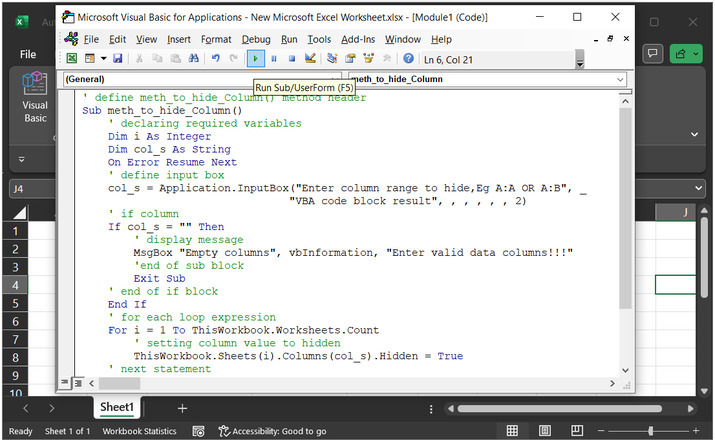Click the green Share button in Excel
Image resolution: width=715 pixels, height=440 pixels.
pyautogui.click(x=686, y=53)
